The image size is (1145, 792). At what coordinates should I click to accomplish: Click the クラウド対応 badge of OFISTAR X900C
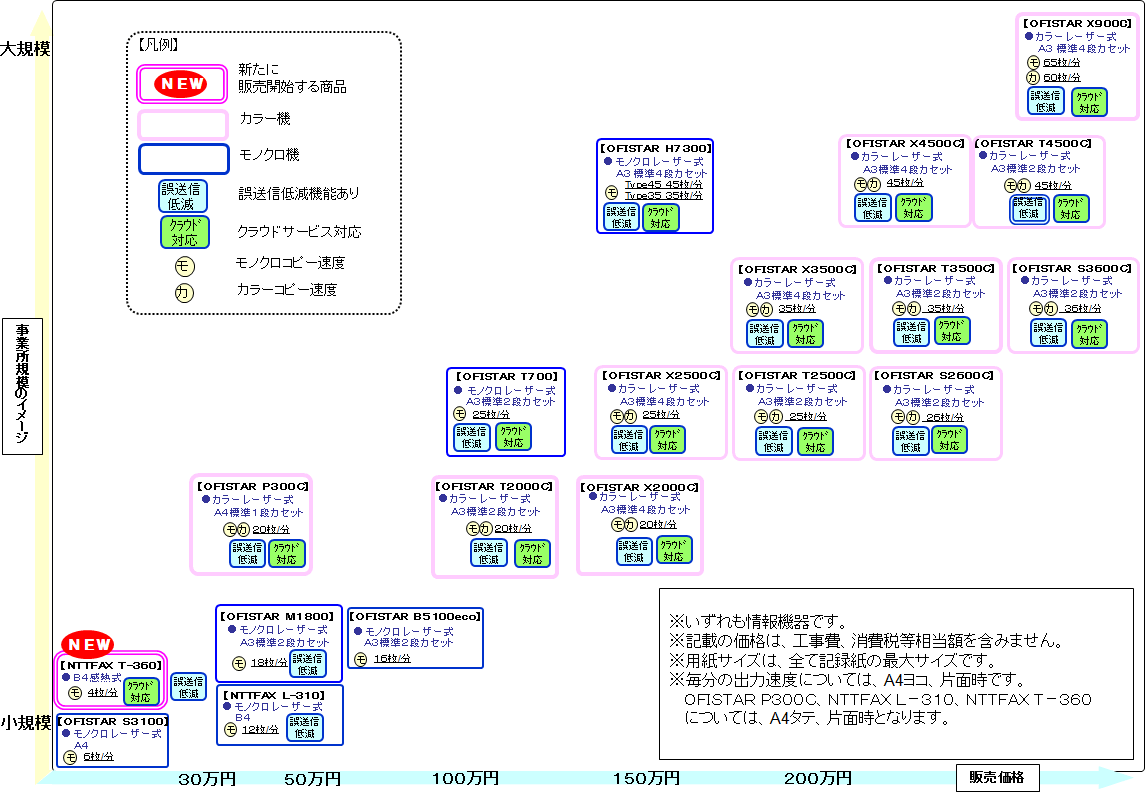coord(1089,101)
